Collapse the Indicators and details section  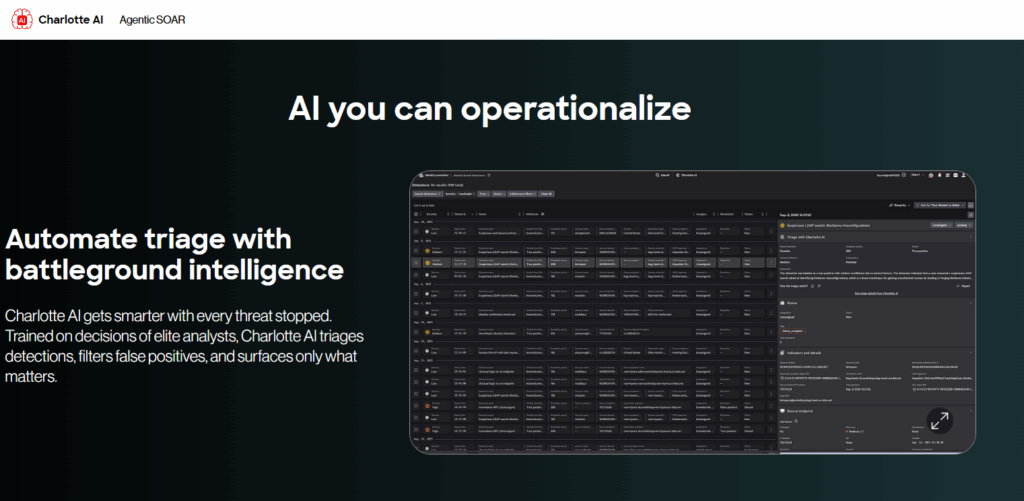[x=970, y=353]
